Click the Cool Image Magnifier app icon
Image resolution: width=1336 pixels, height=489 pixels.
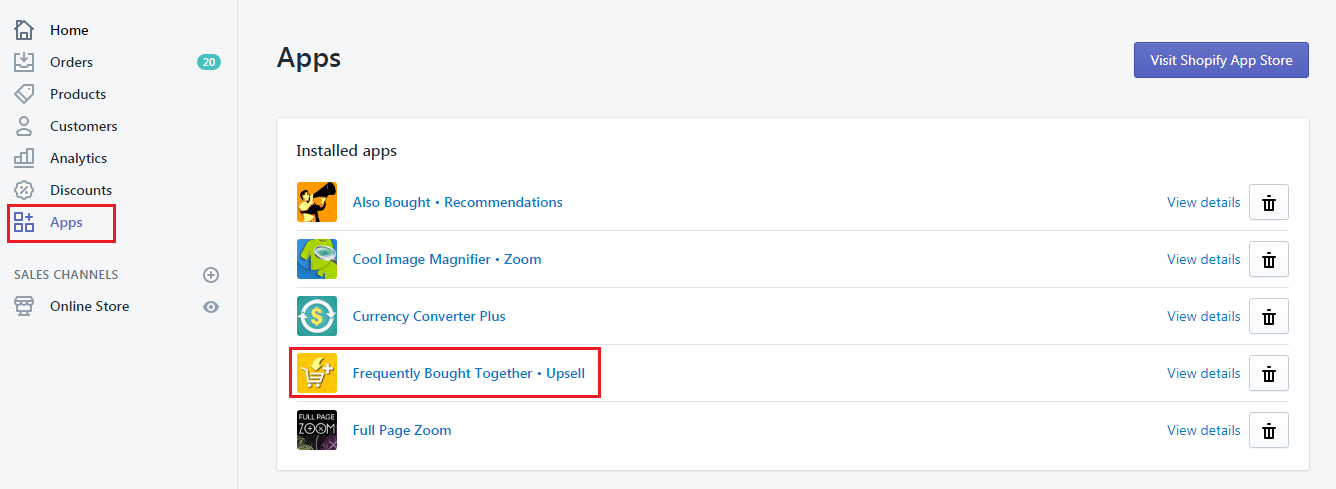317,259
